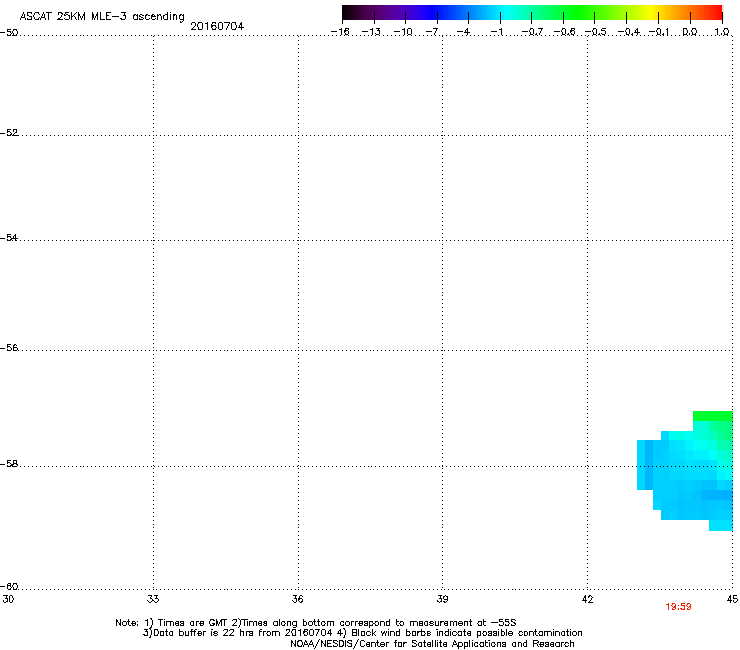Click the 42 longitude axis label
Viewport: 740px width, 650px height.
coord(587,599)
